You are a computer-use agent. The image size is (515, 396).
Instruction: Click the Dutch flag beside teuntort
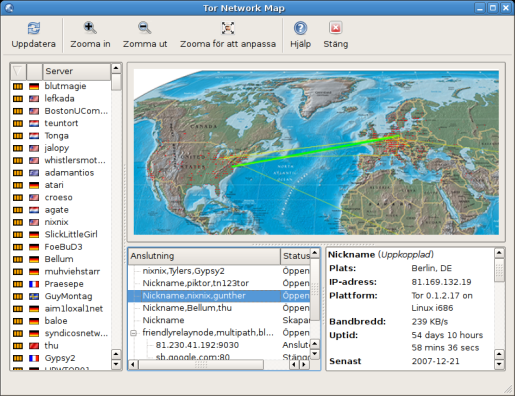pyautogui.click(x=34, y=123)
